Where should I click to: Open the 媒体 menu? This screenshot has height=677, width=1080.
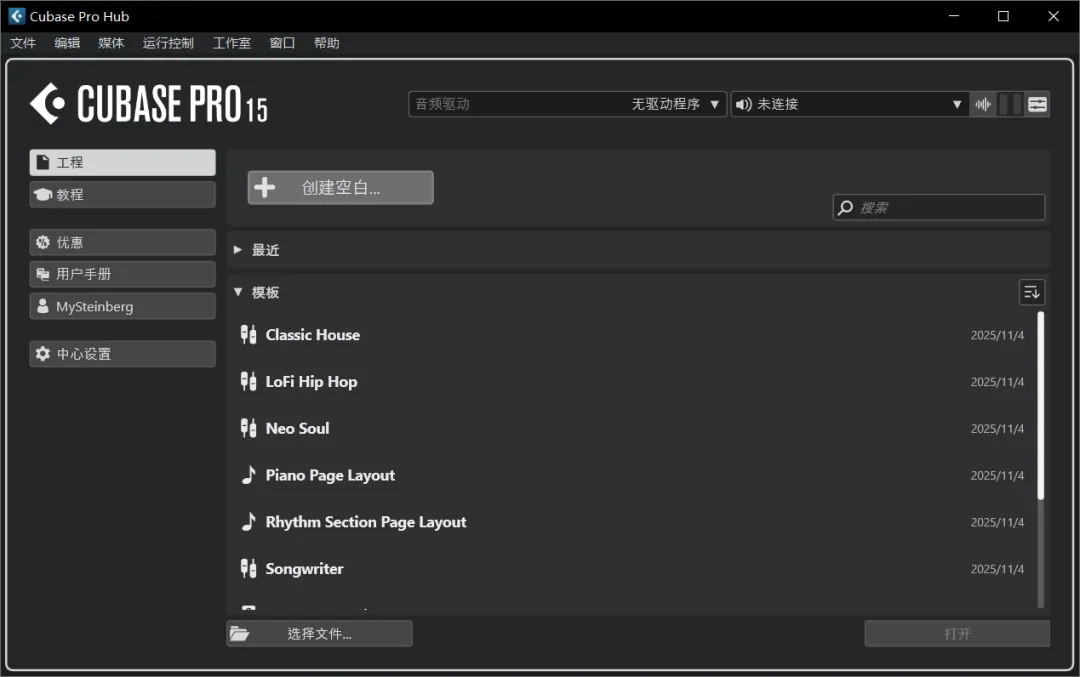click(111, 43)
